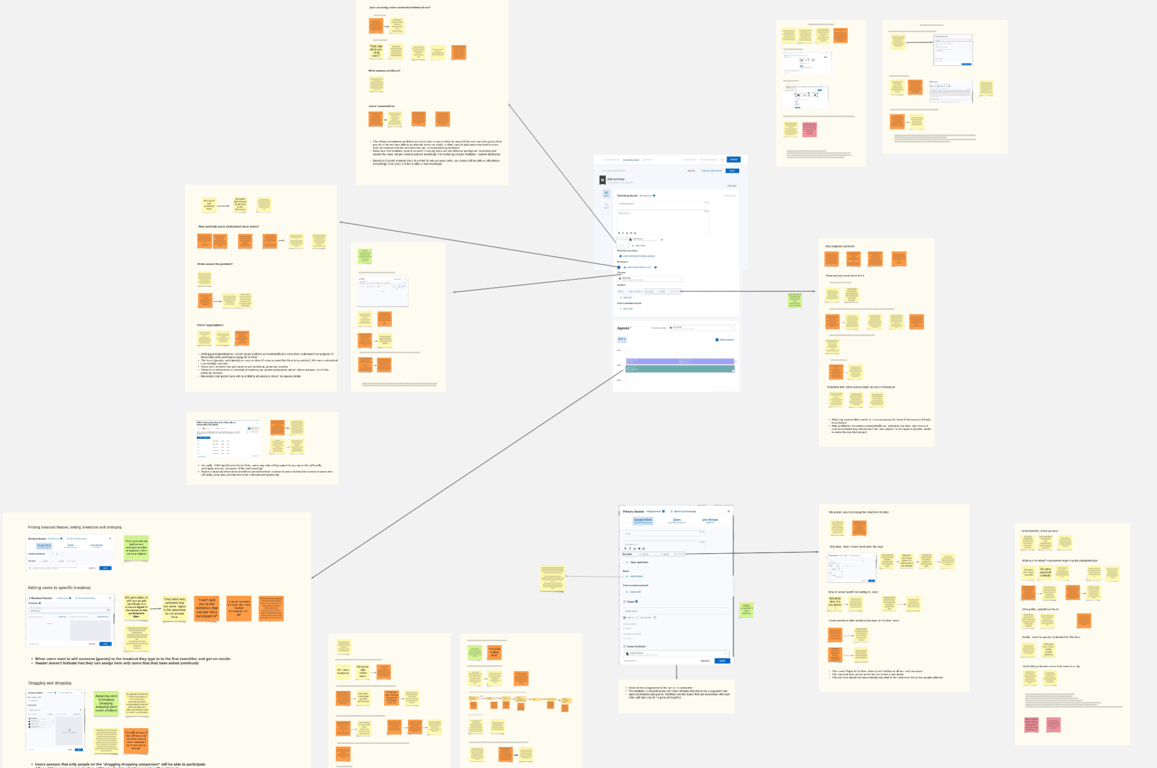Click the Title field in Plenary Session
This screenshot has width=1157, height=768.
click(664, 533)
